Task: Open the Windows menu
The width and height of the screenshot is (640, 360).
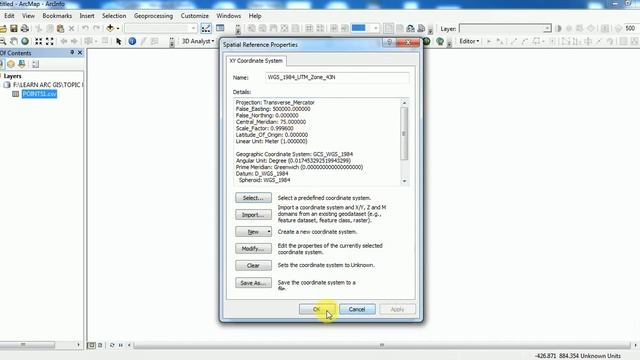Action: click(x=229, y=16)
